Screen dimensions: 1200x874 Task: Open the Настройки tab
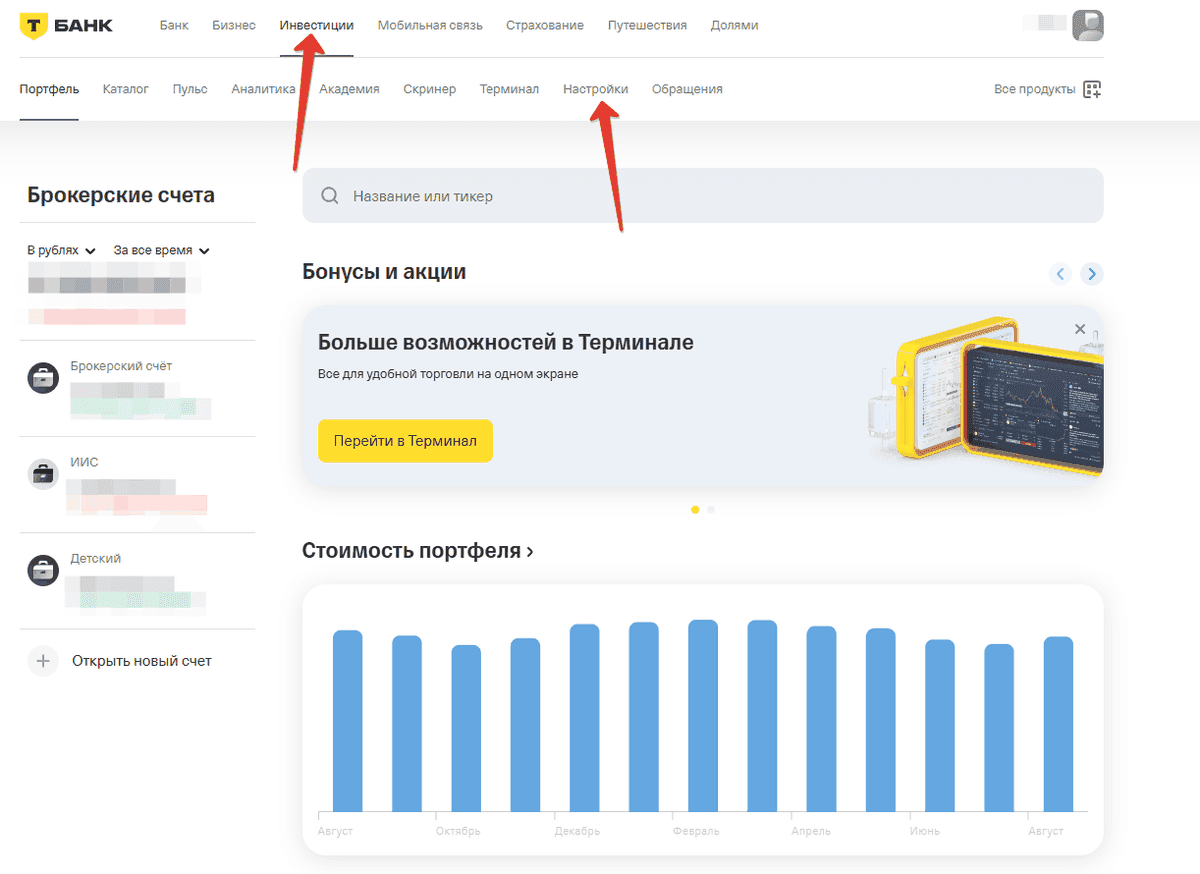(x=595, y=89)
